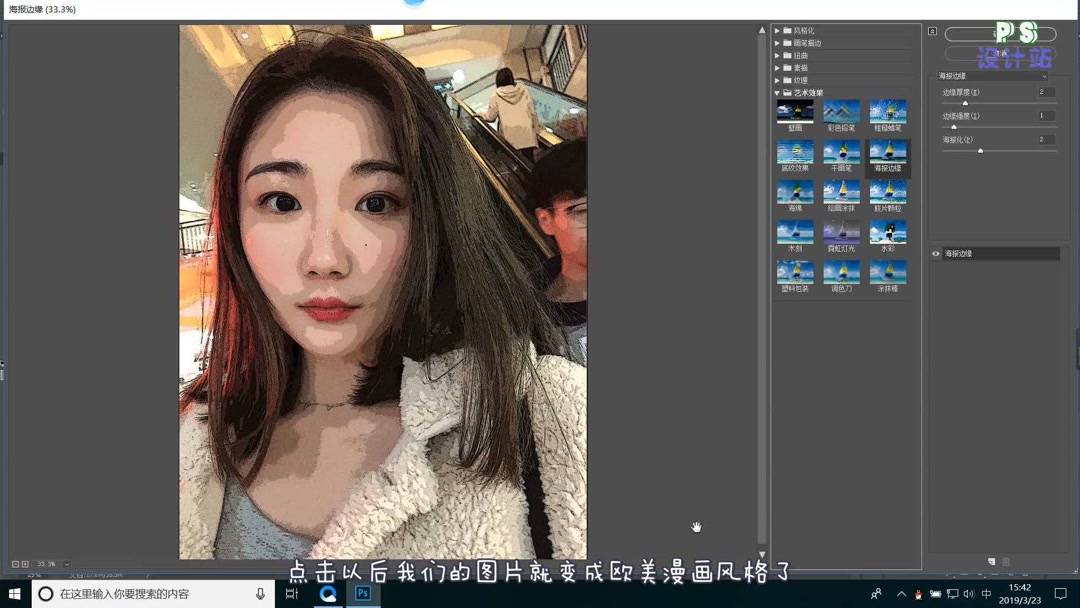The width and height of the screenshot is (1080, 608).
Task: Open Photoshop from the Windows taskbar
Action: coord(363,593)
